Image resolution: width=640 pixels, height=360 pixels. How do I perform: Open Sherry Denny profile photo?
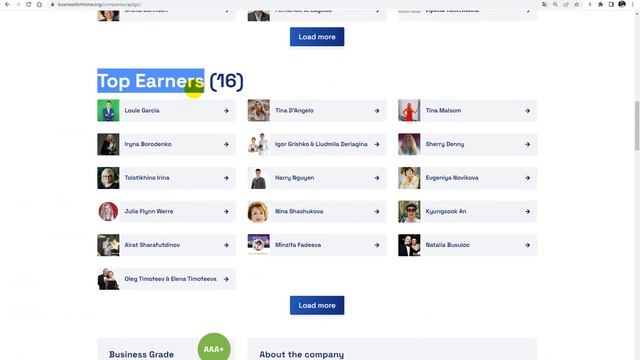click(409, 144)
